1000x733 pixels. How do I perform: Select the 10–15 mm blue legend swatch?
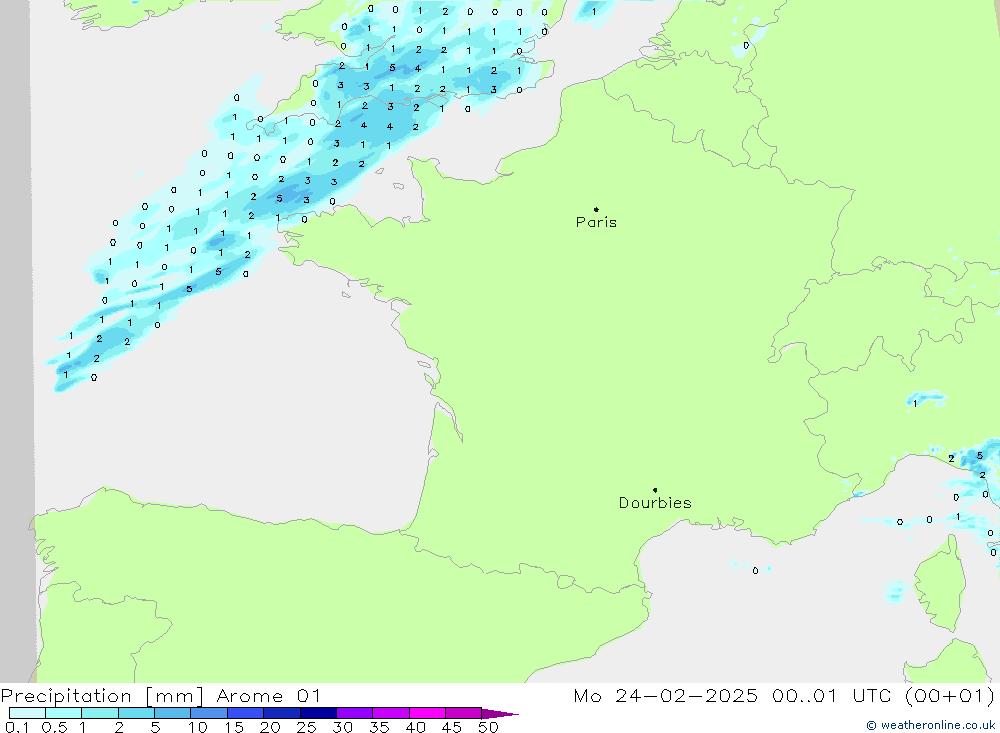(209, 713)
